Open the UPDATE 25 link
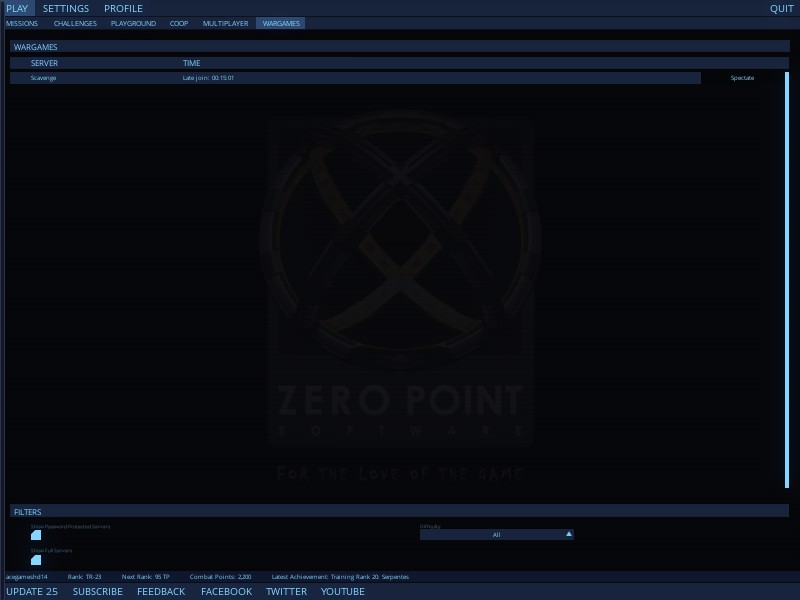 (x=32, y=591)
